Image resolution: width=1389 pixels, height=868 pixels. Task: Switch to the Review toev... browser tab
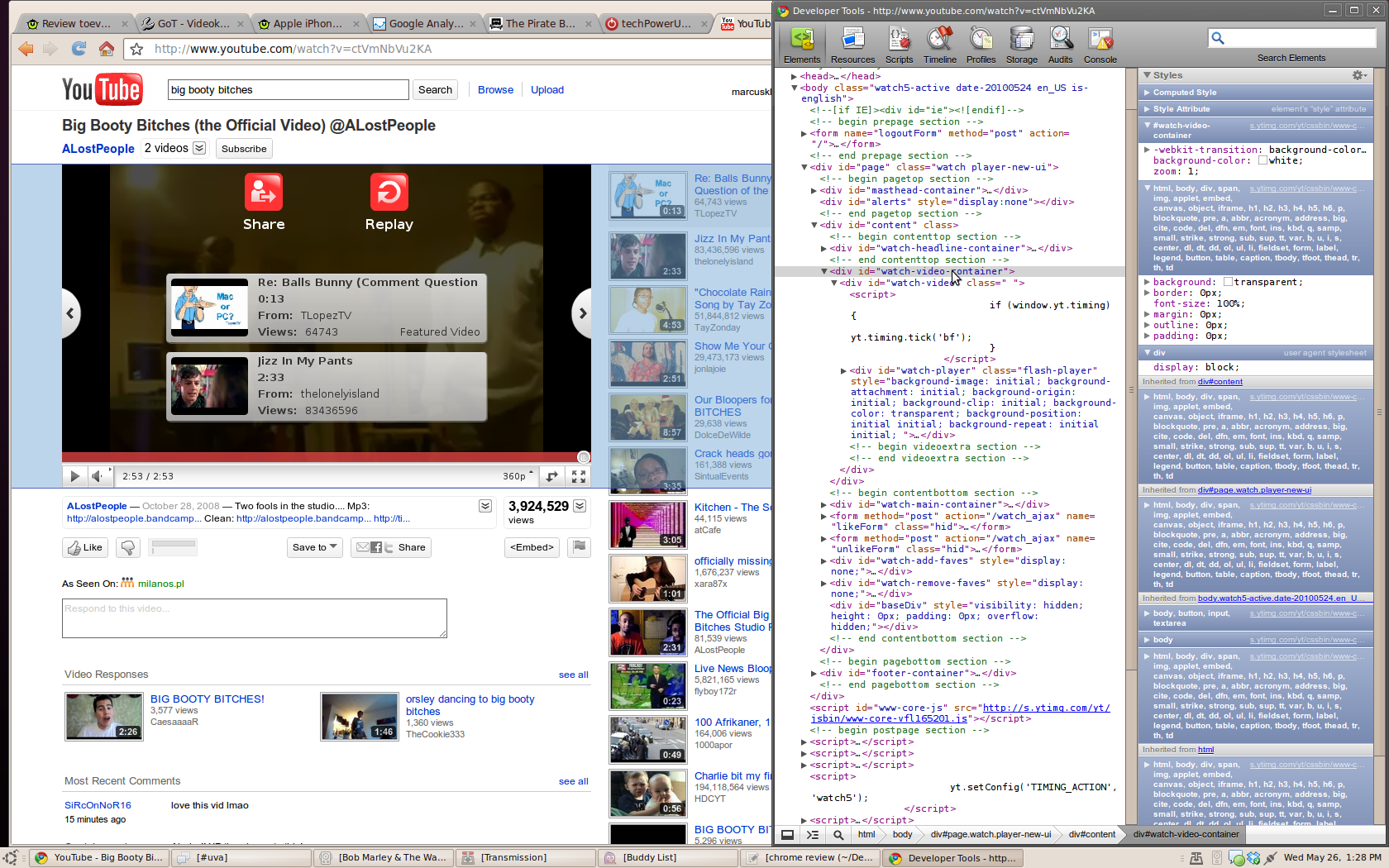pos(76,23)
